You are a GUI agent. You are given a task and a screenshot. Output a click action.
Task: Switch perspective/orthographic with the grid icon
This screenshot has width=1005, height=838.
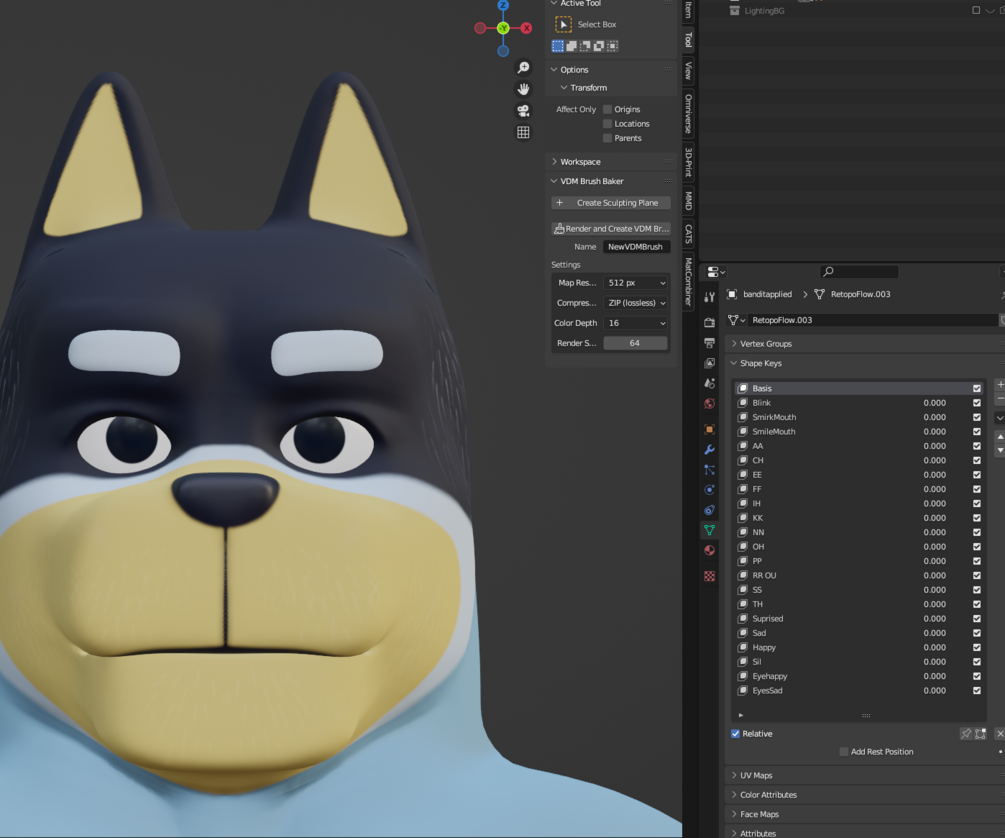tap(524, 132)
